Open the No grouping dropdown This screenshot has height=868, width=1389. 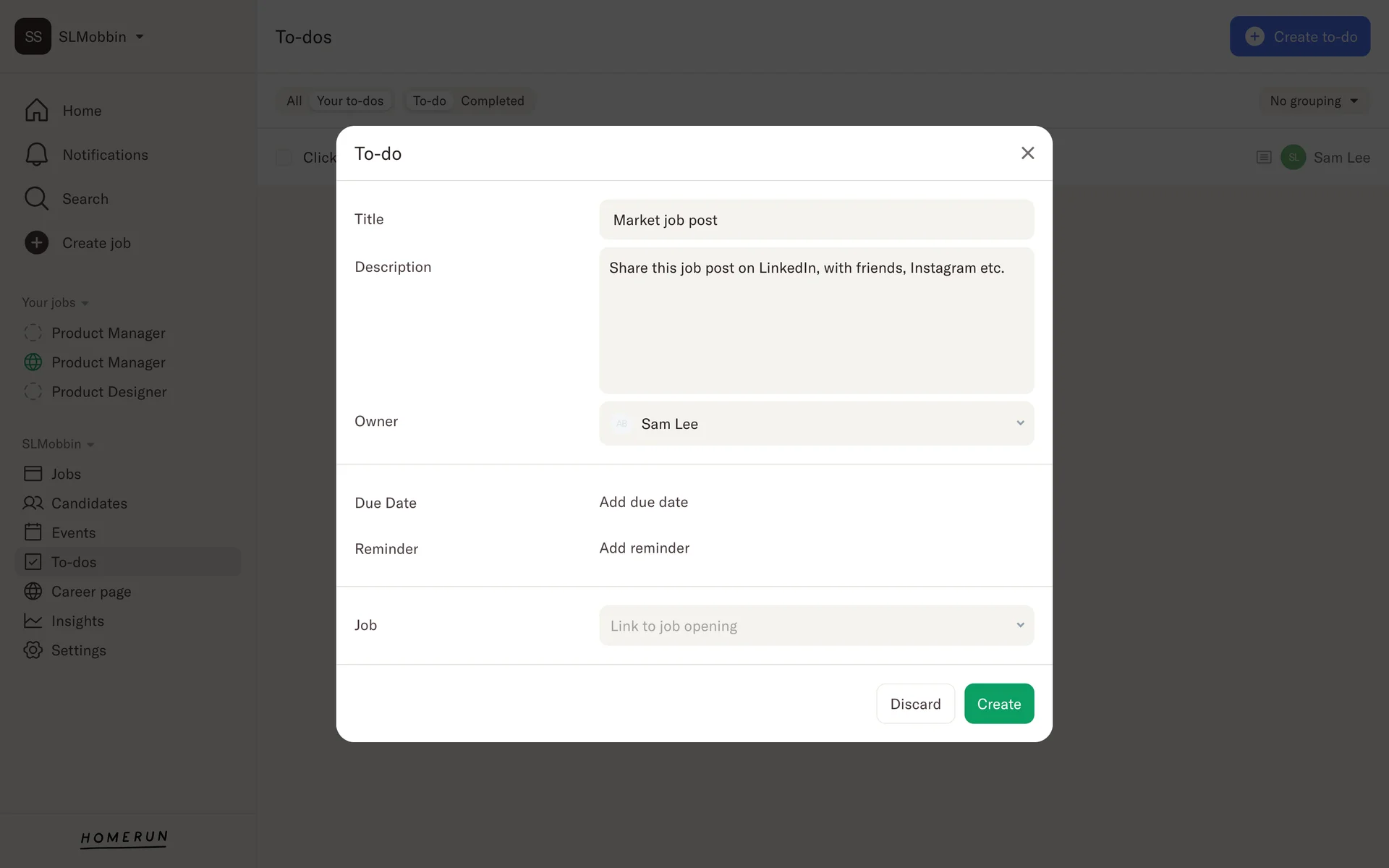[x=1314, y=101]
